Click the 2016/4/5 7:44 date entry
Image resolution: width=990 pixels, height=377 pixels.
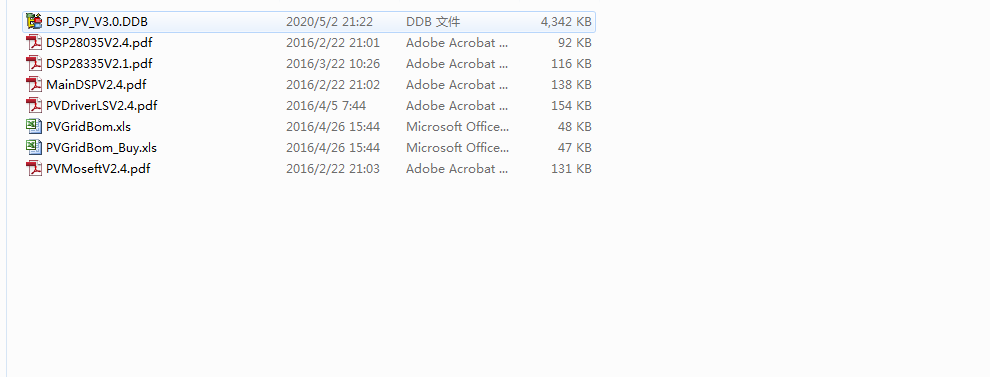coord(326,105)
